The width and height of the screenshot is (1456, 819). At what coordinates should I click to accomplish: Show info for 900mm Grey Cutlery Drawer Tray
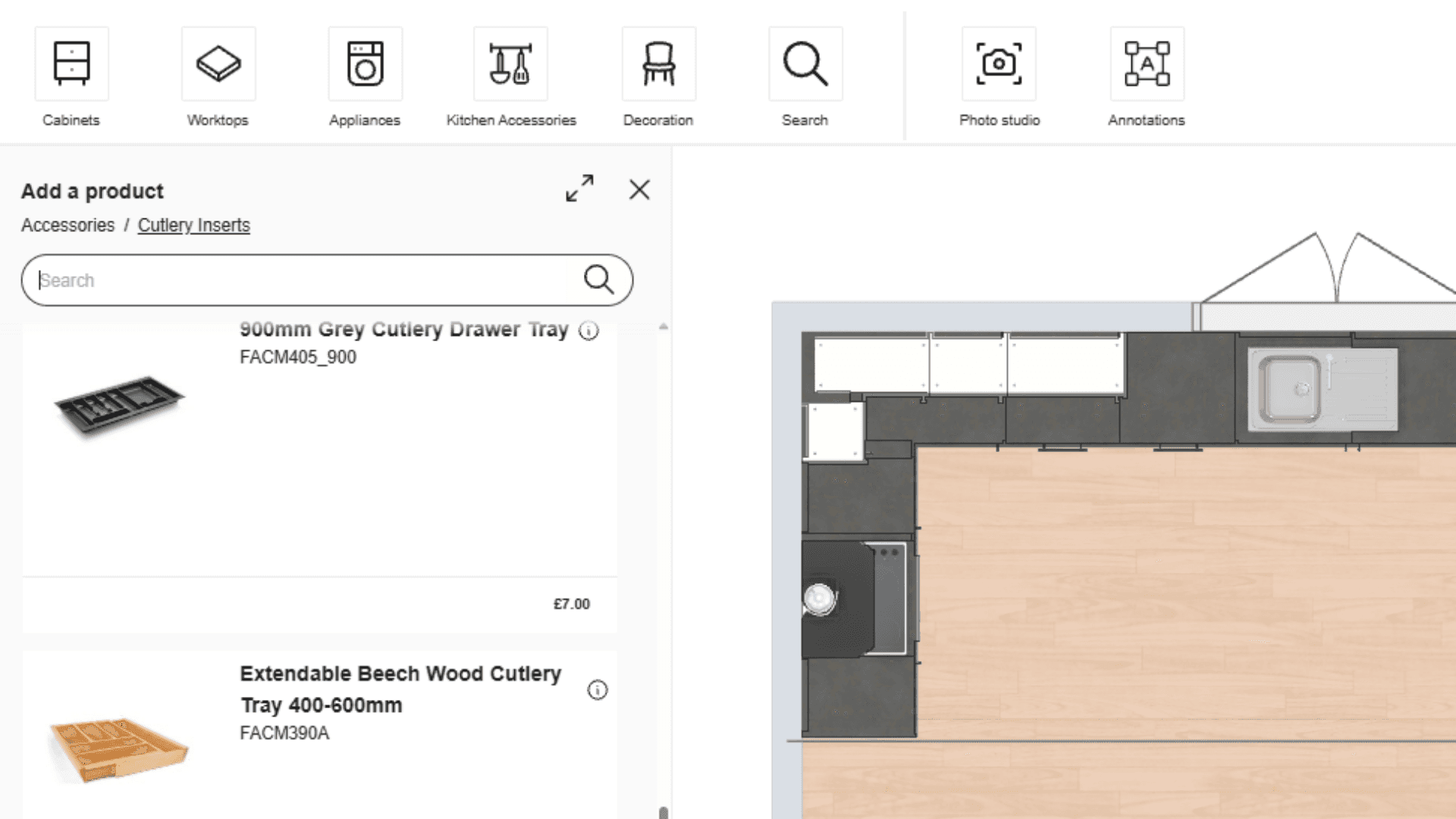[x=588, y=331]
